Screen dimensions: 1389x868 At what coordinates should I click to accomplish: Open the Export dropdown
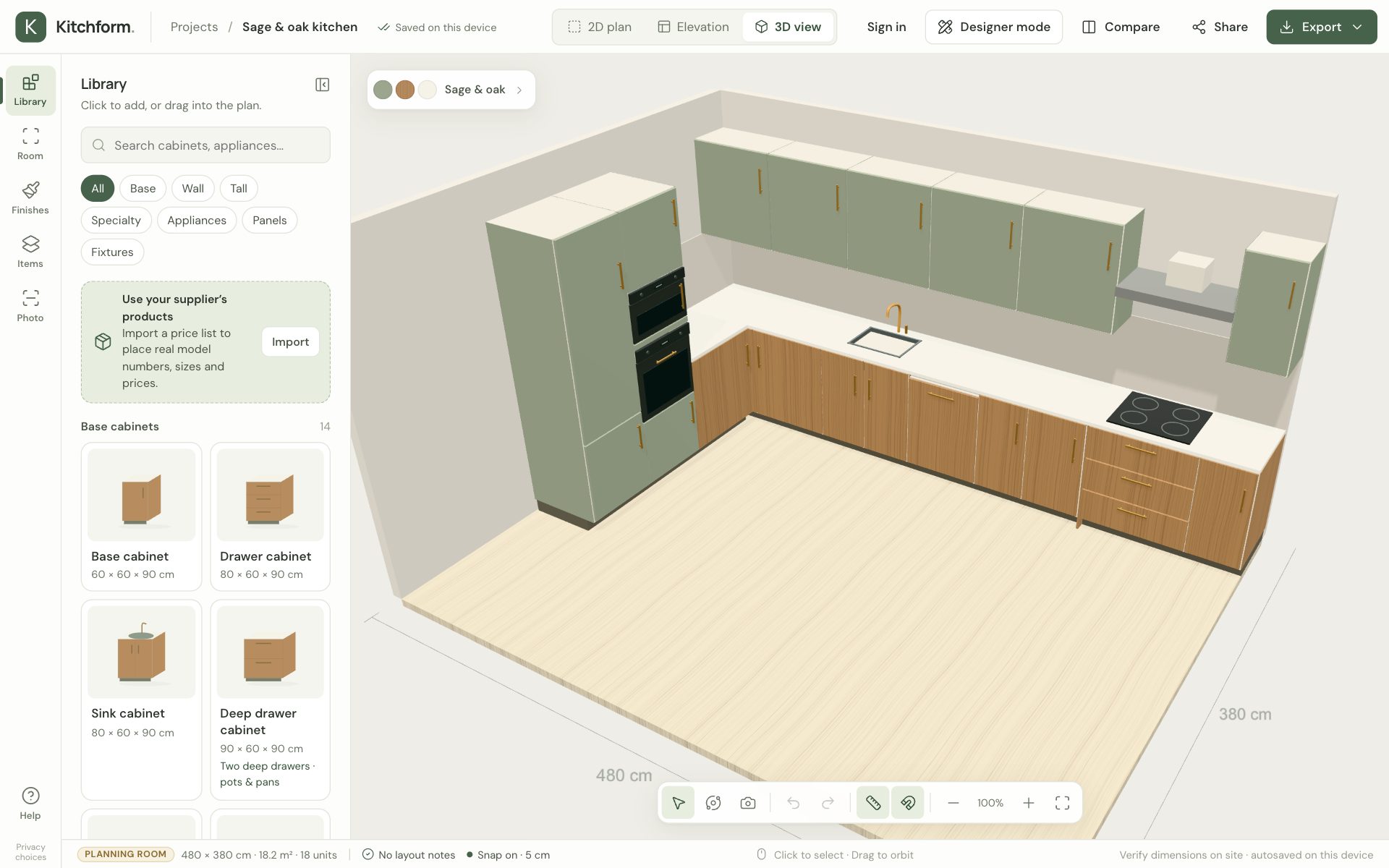(x=1321, y=27)
